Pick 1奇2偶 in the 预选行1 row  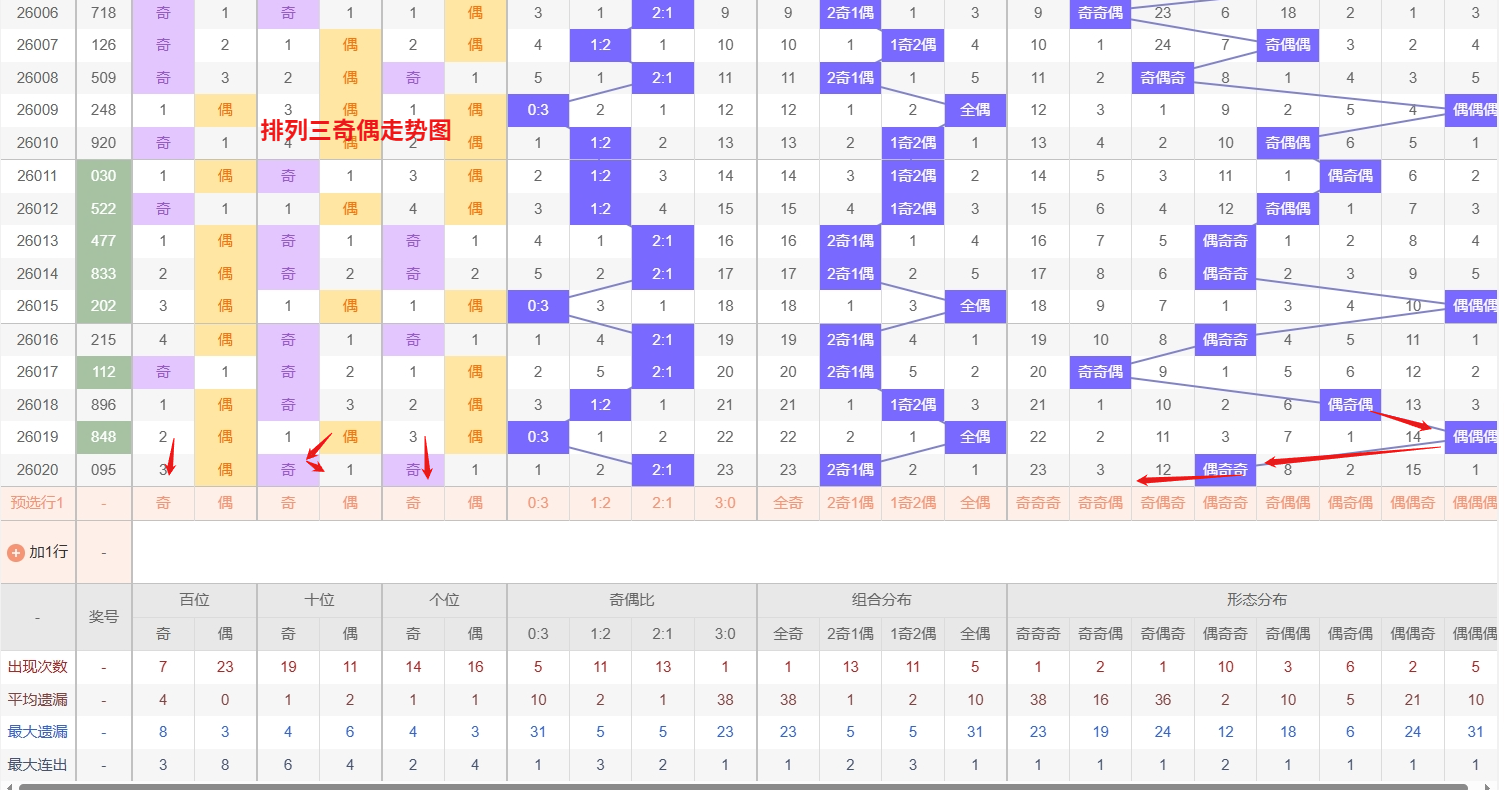tap(912, 503)
